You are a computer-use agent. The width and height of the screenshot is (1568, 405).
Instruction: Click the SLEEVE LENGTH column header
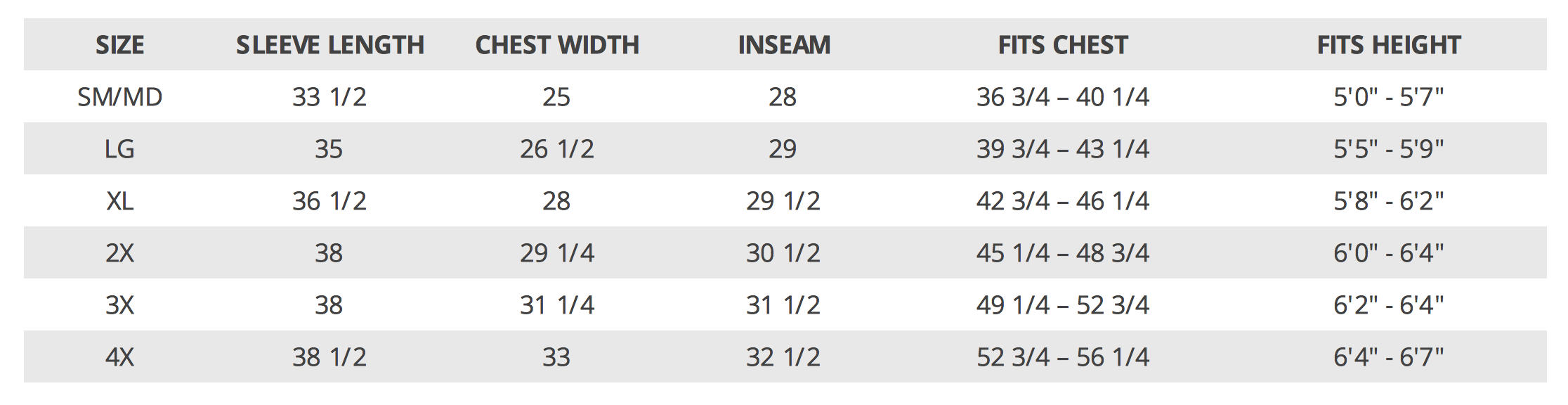330,45
